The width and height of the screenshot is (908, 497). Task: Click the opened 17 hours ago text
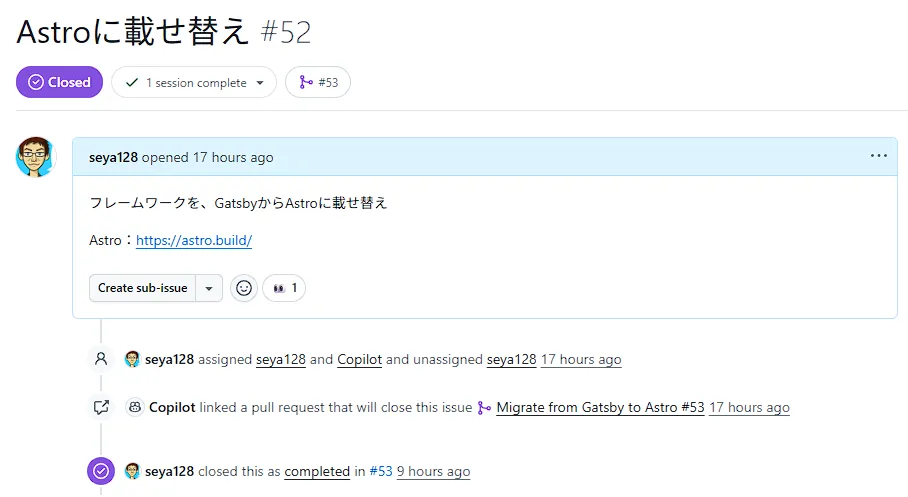[x=207, y=158]
